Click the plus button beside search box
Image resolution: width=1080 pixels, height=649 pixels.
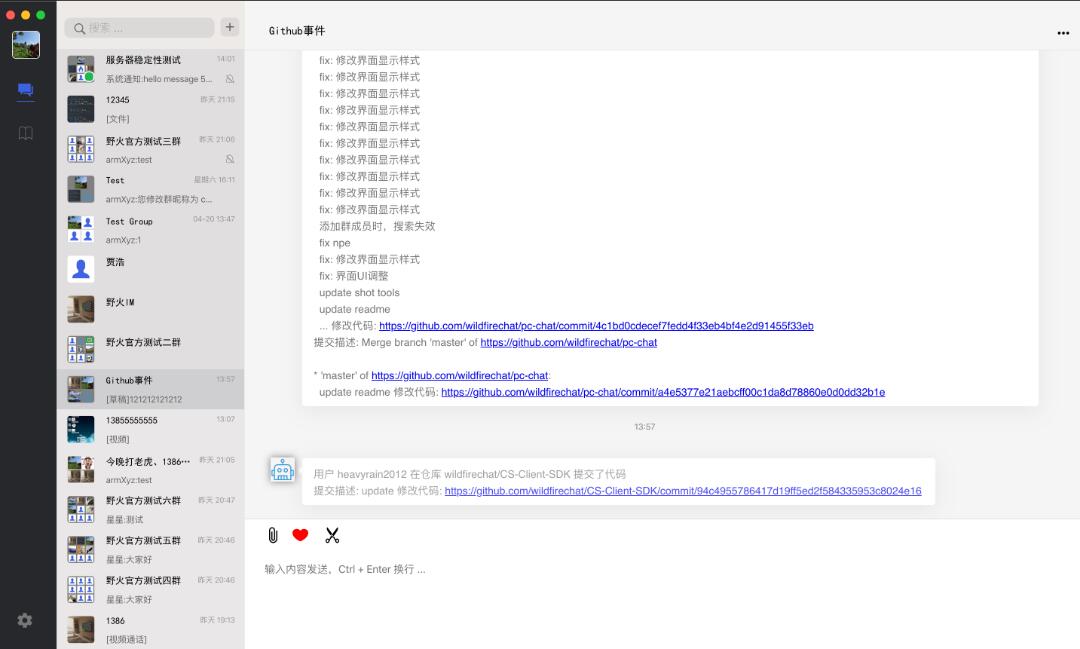coord(230,28)
